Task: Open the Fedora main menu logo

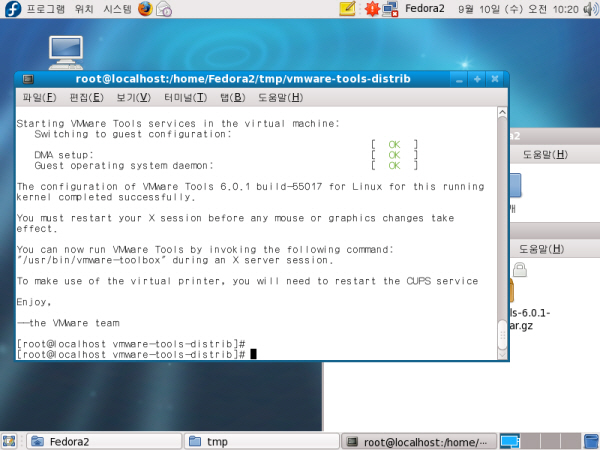Action: pos(12,9)
